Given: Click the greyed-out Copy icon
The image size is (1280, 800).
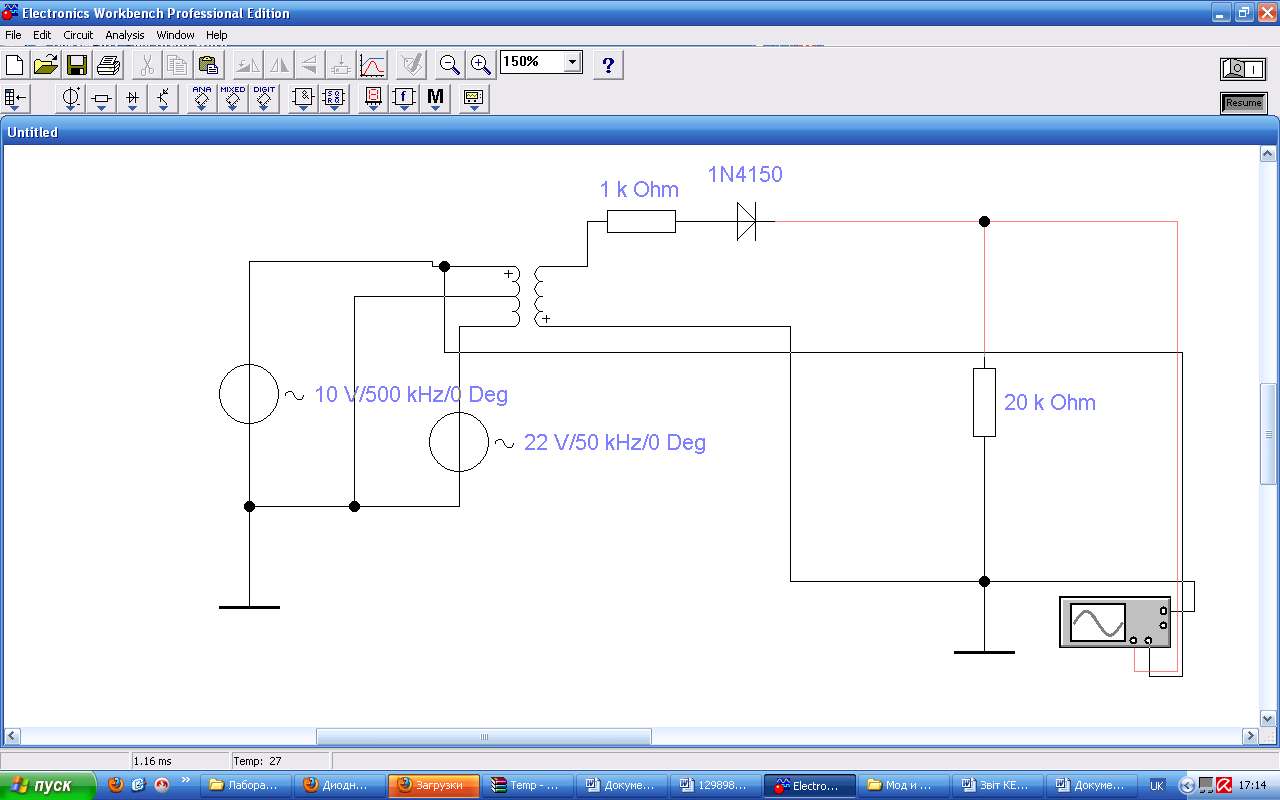Looking at the screenshot, I should coord(177,66).
